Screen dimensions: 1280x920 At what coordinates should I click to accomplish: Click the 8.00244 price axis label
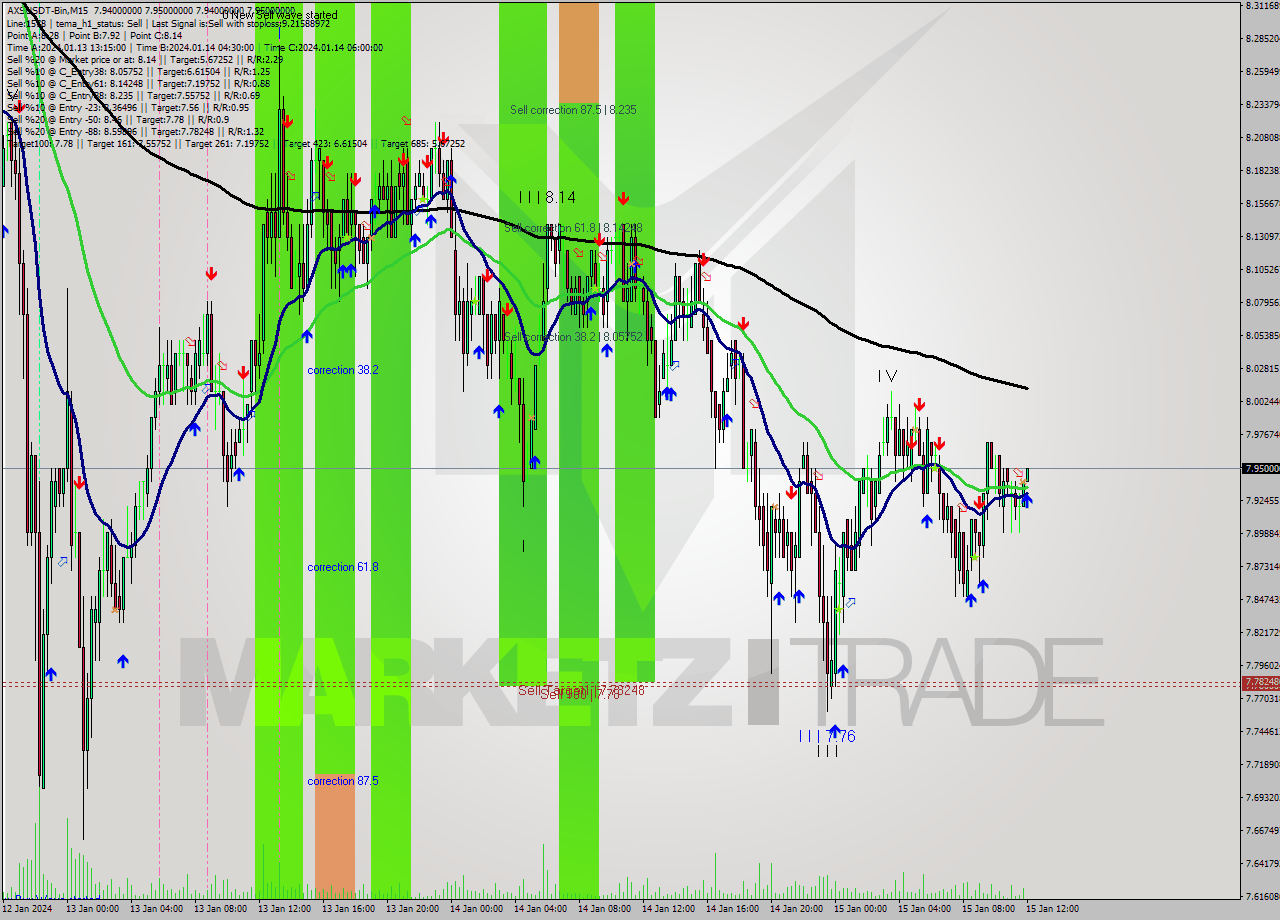click(x=1261, y=401)
